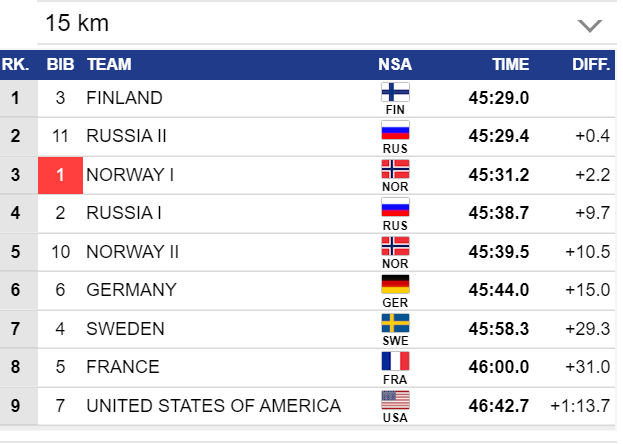Image resolution: width=623 pixels, height=444 pixels.
Task: Select the FINLAND team name
Action: (124, 98)
